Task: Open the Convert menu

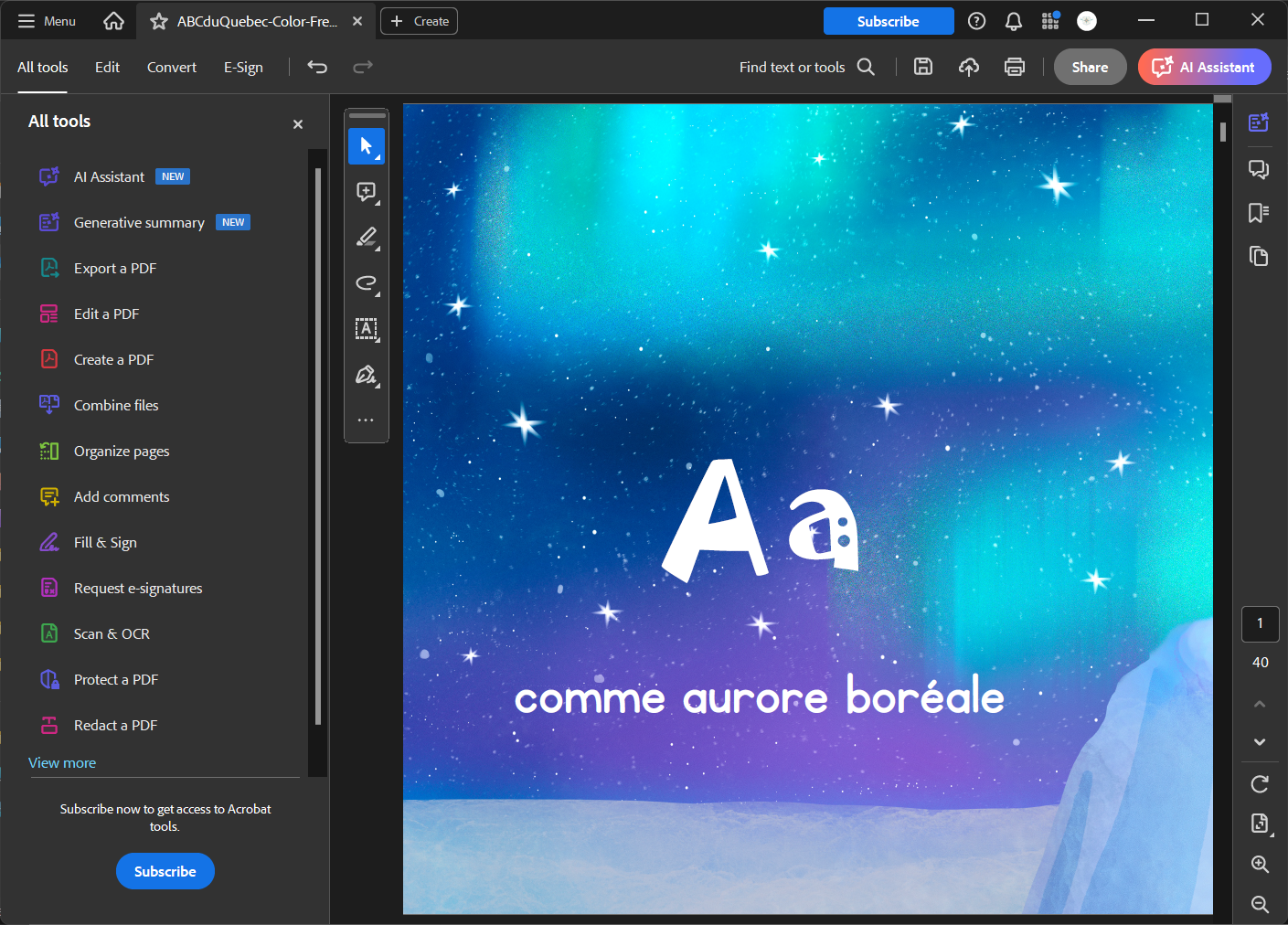Action: point(172,67)
